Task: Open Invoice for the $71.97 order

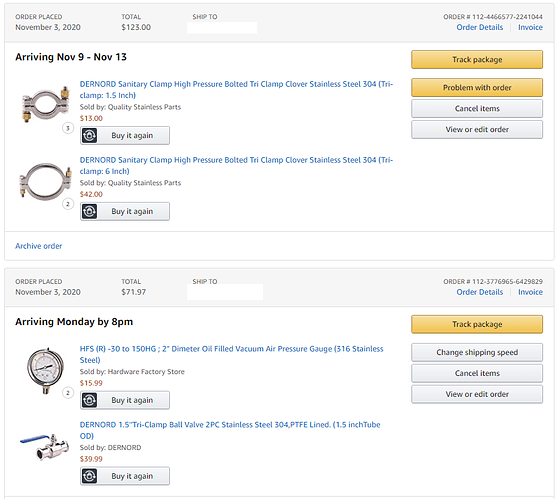Action: [x=530, y=292]
